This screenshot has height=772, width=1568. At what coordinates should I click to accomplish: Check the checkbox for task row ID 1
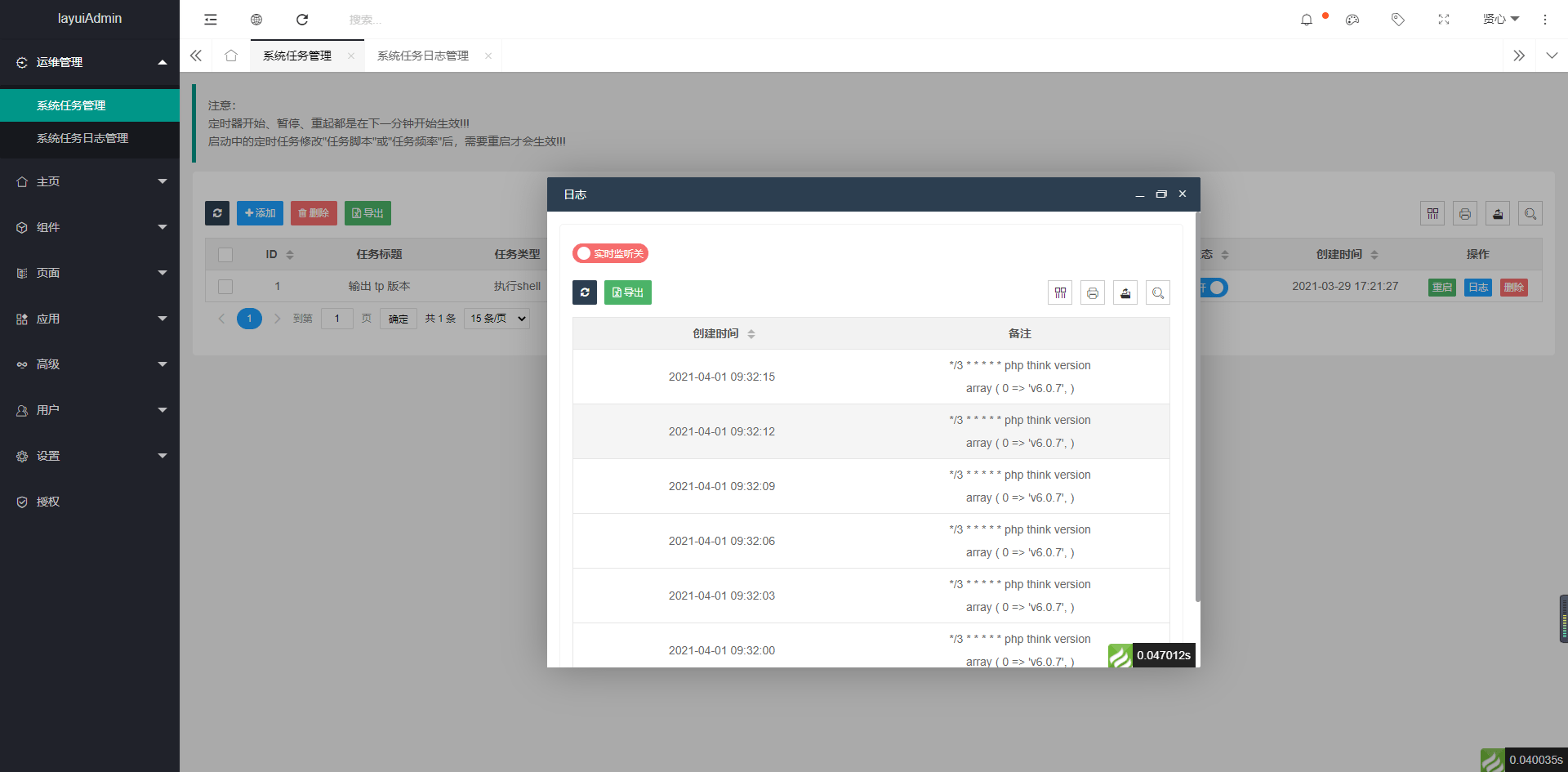[x=225, y=287]
